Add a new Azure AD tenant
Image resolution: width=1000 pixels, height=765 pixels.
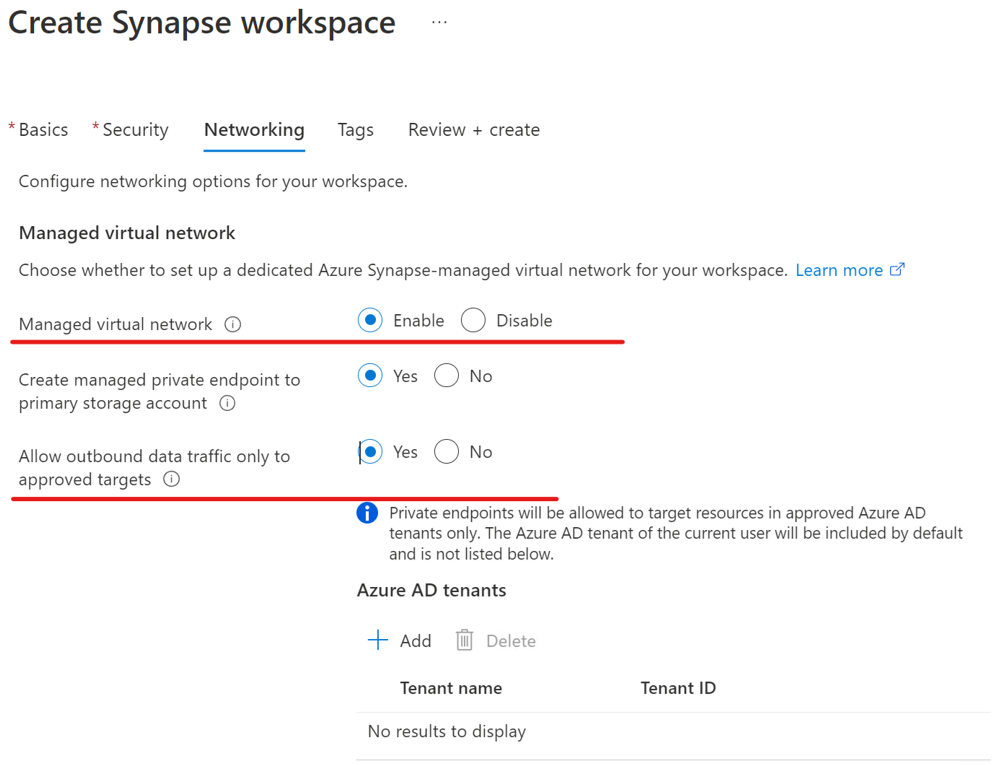(399, 640)
